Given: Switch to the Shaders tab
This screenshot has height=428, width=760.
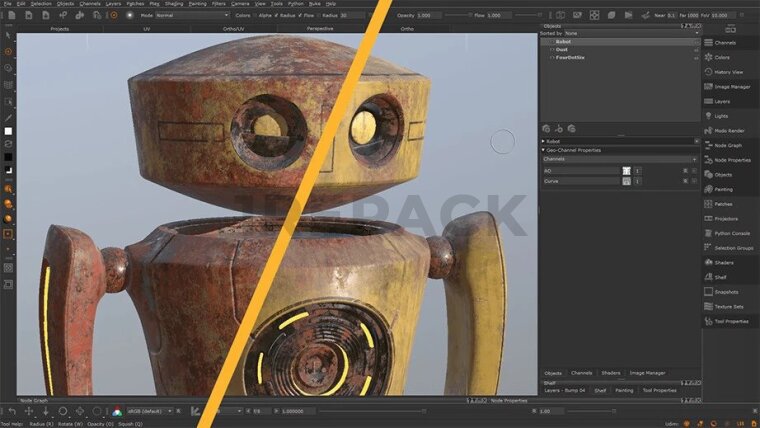Looking at the screenshot, I should [610, 373].
